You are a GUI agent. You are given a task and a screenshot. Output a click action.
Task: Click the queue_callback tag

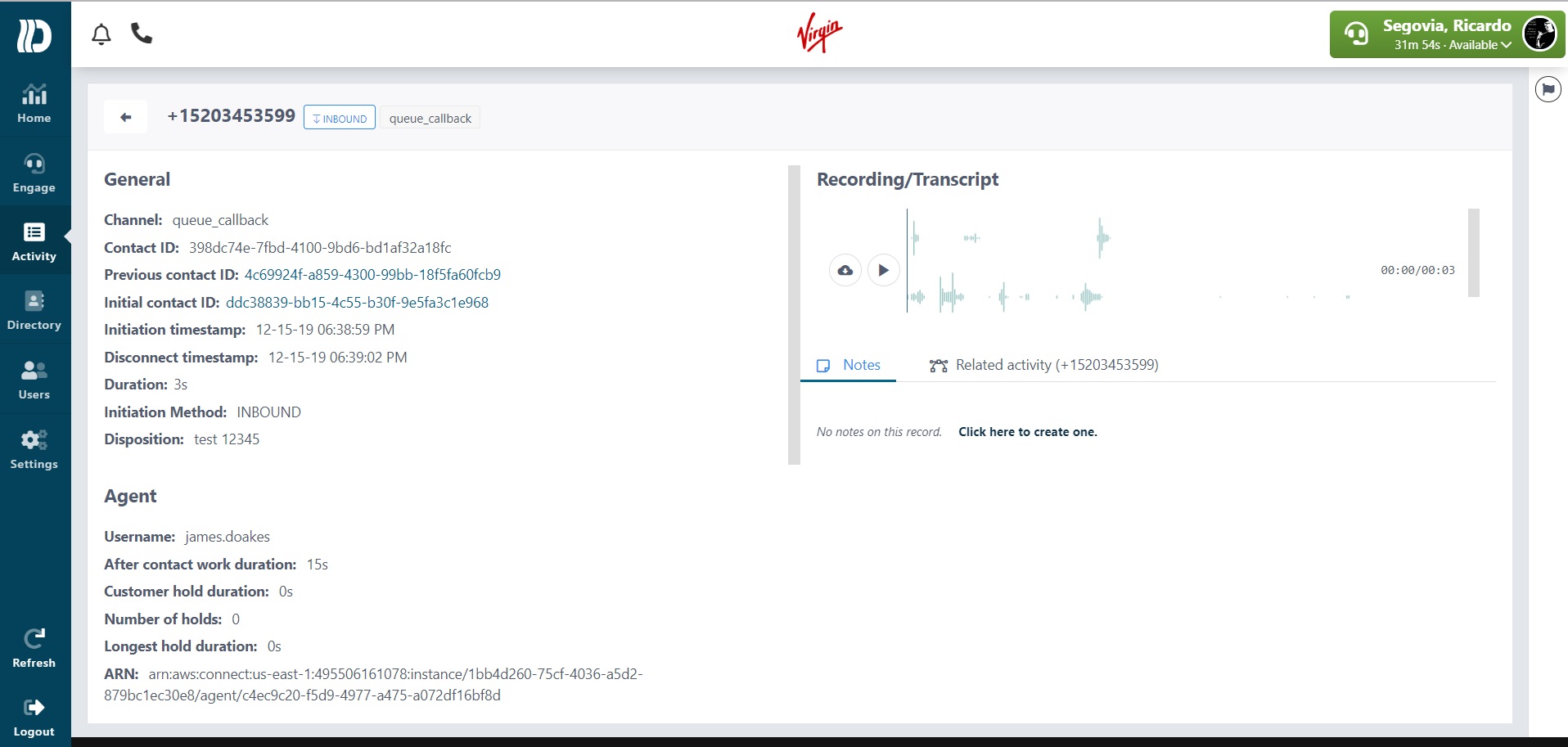pos(430,118)
